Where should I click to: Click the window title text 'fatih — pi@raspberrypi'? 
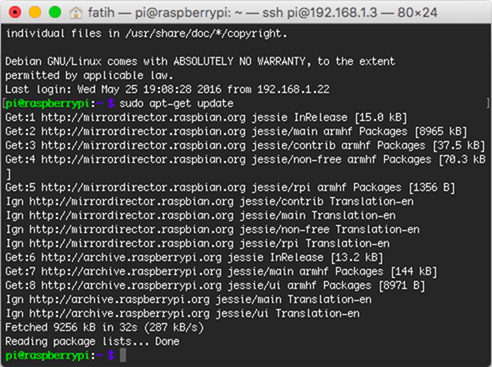pyautogui.click(x=159, y=13)
